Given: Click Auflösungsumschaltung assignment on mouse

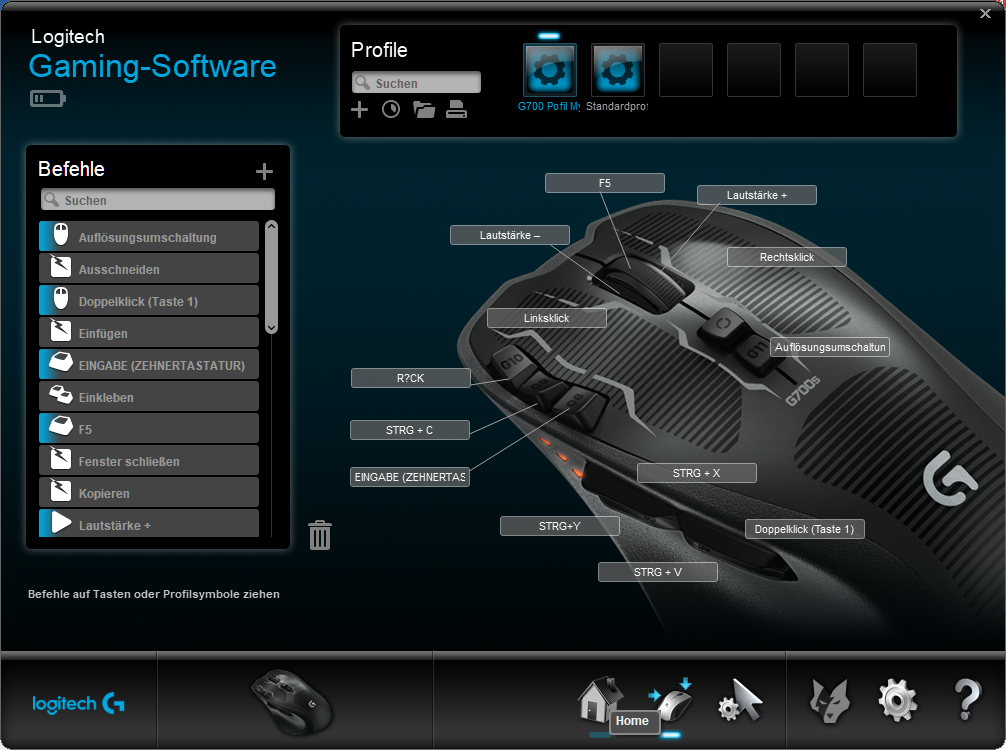Looking at the screenshot, I should pos(830,347).
